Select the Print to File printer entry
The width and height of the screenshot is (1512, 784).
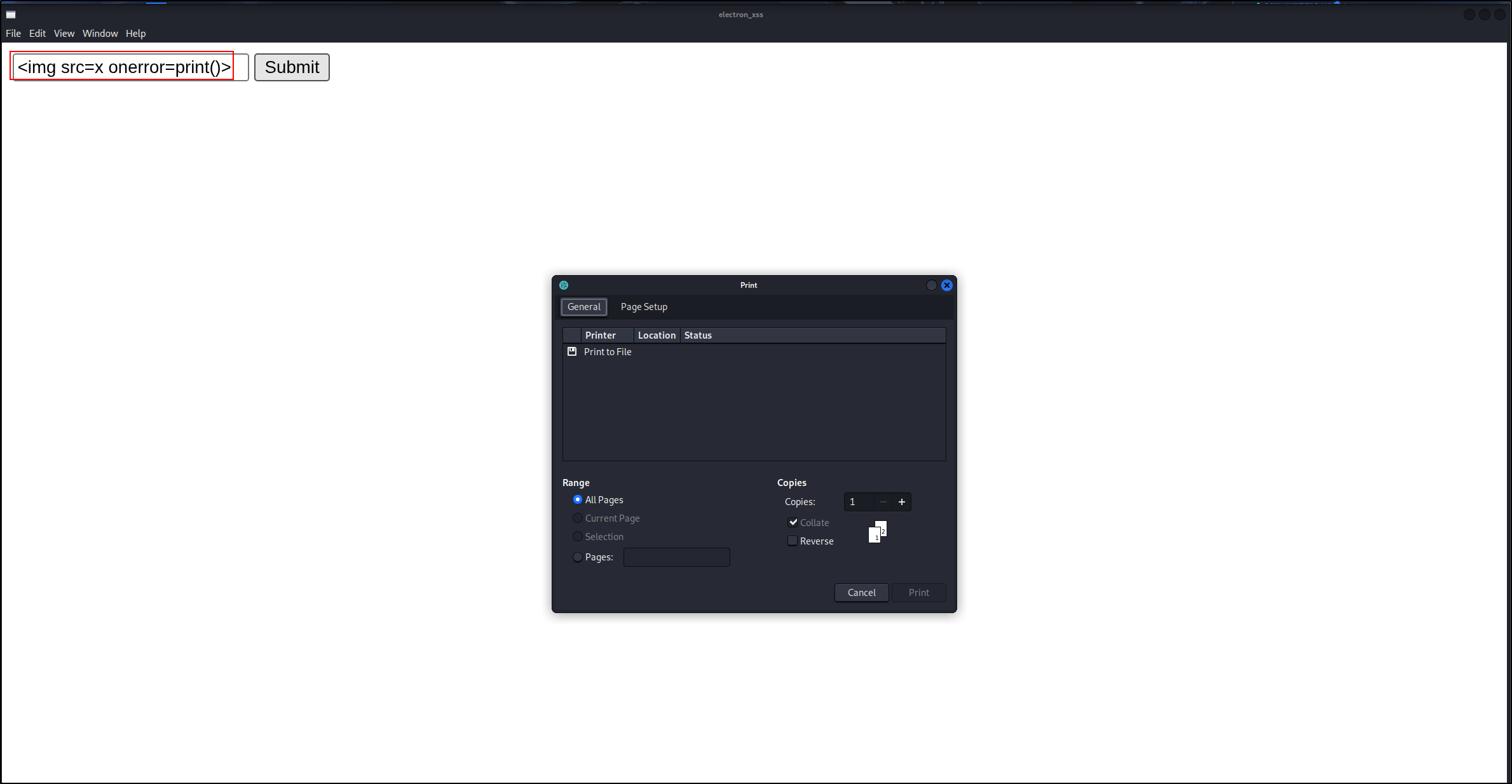[607, 351]
